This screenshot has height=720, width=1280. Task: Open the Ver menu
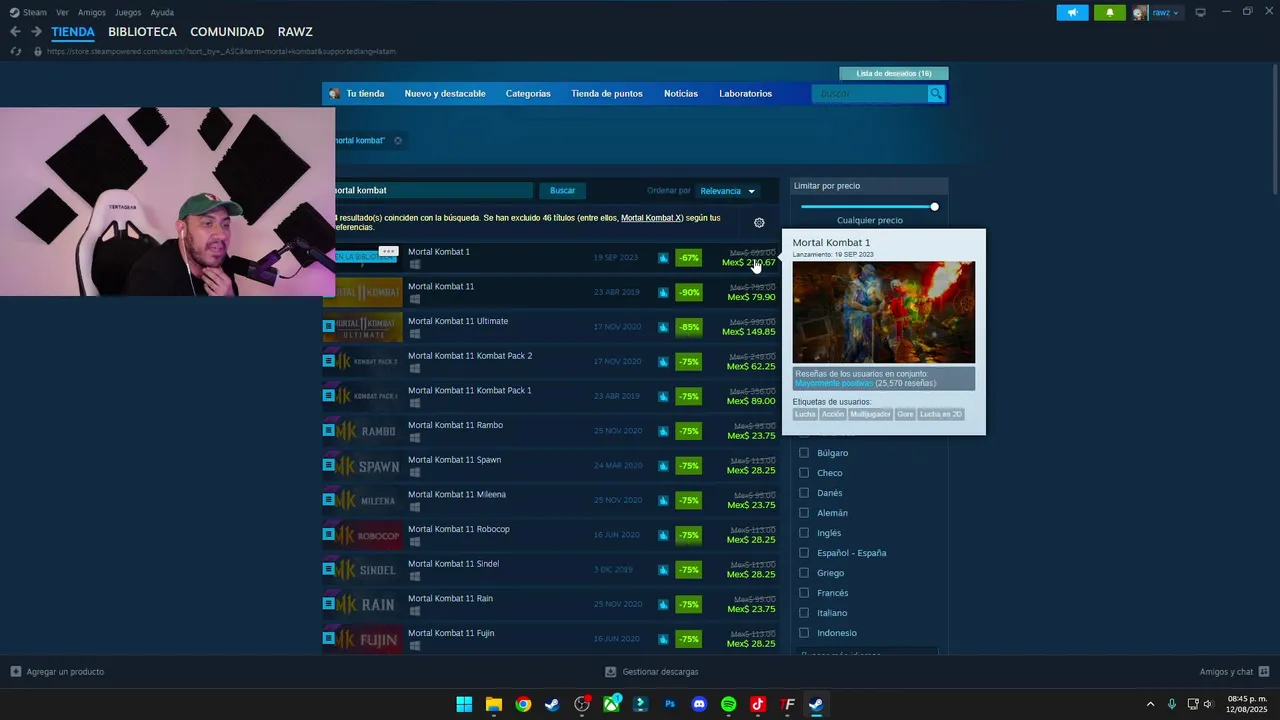click(x=63, y=13)
